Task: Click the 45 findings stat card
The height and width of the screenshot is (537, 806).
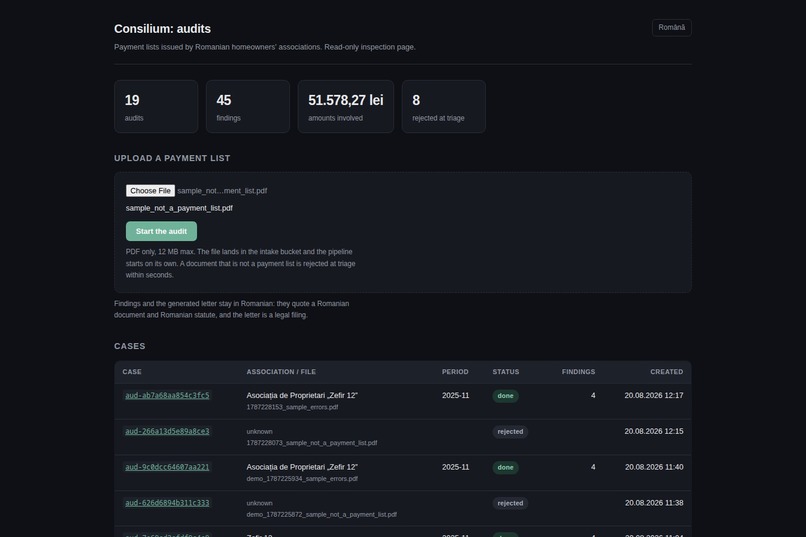Action: click(x=248, y=106)
